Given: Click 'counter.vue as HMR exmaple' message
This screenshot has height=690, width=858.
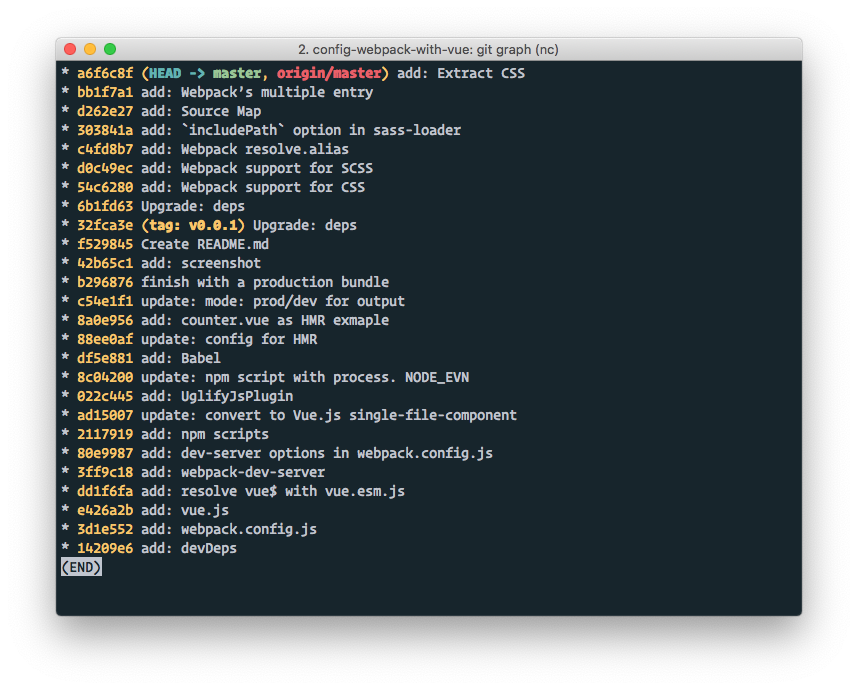Looking at the screenshot, I should pos(285,320).
